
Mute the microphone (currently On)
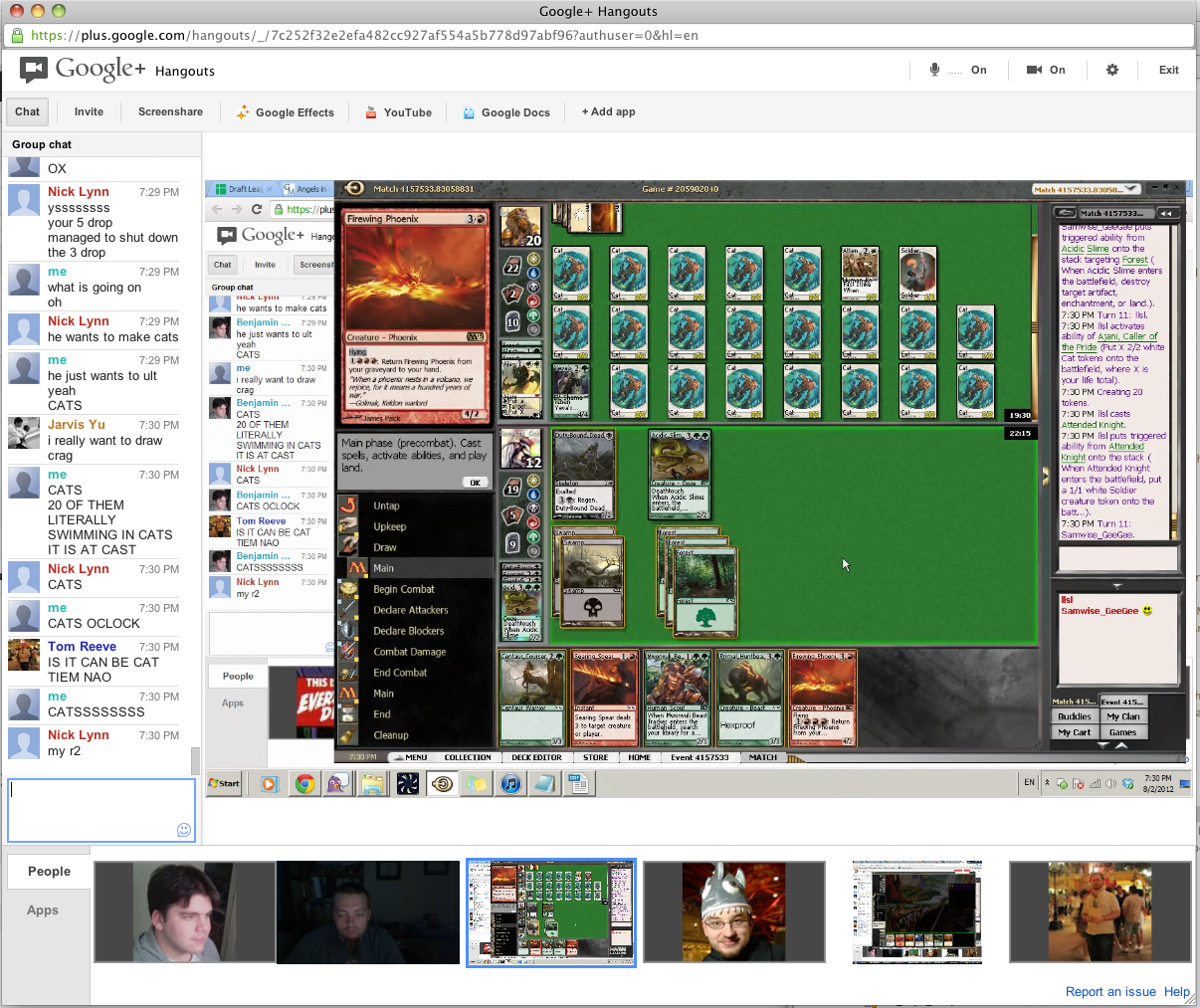point(958,70)
